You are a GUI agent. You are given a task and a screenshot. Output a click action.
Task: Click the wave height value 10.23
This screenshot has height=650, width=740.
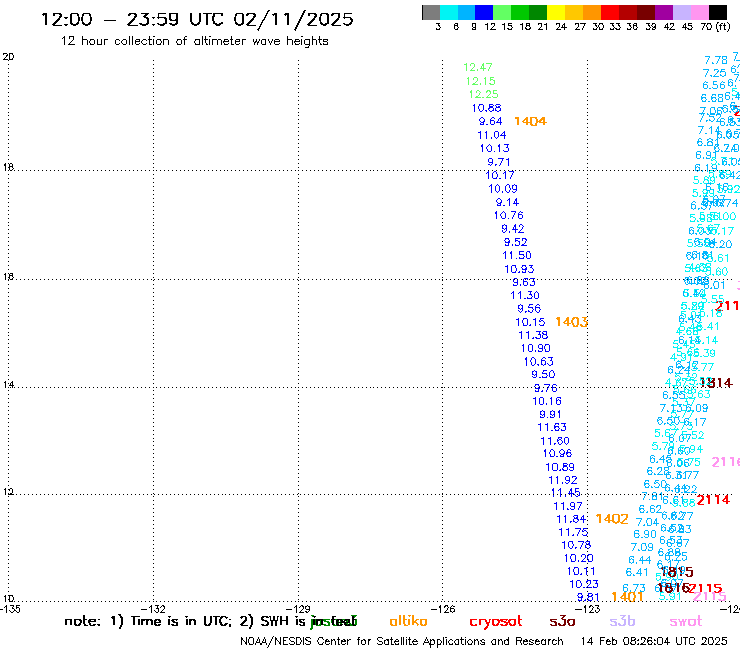click(584, 584)
